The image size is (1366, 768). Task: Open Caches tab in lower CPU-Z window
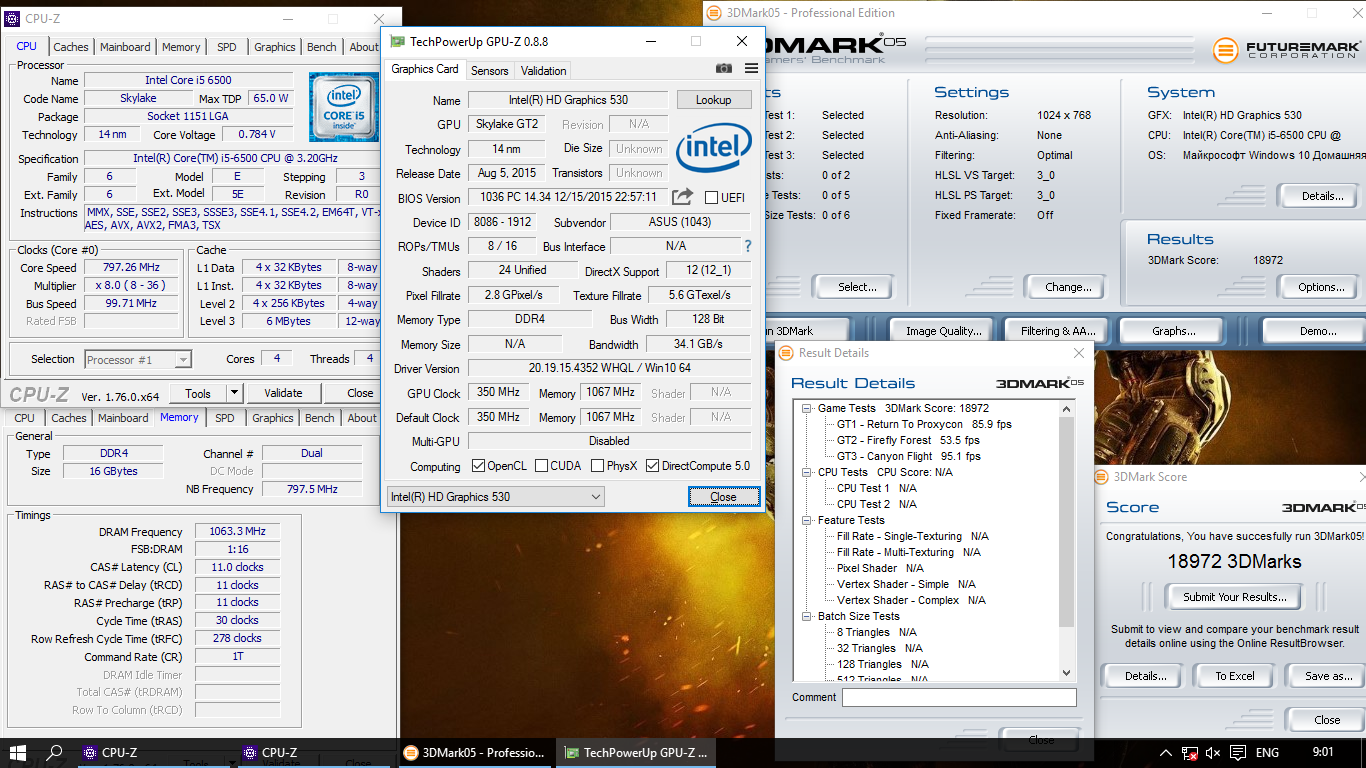pyautogui.click(x=69, y=418)
